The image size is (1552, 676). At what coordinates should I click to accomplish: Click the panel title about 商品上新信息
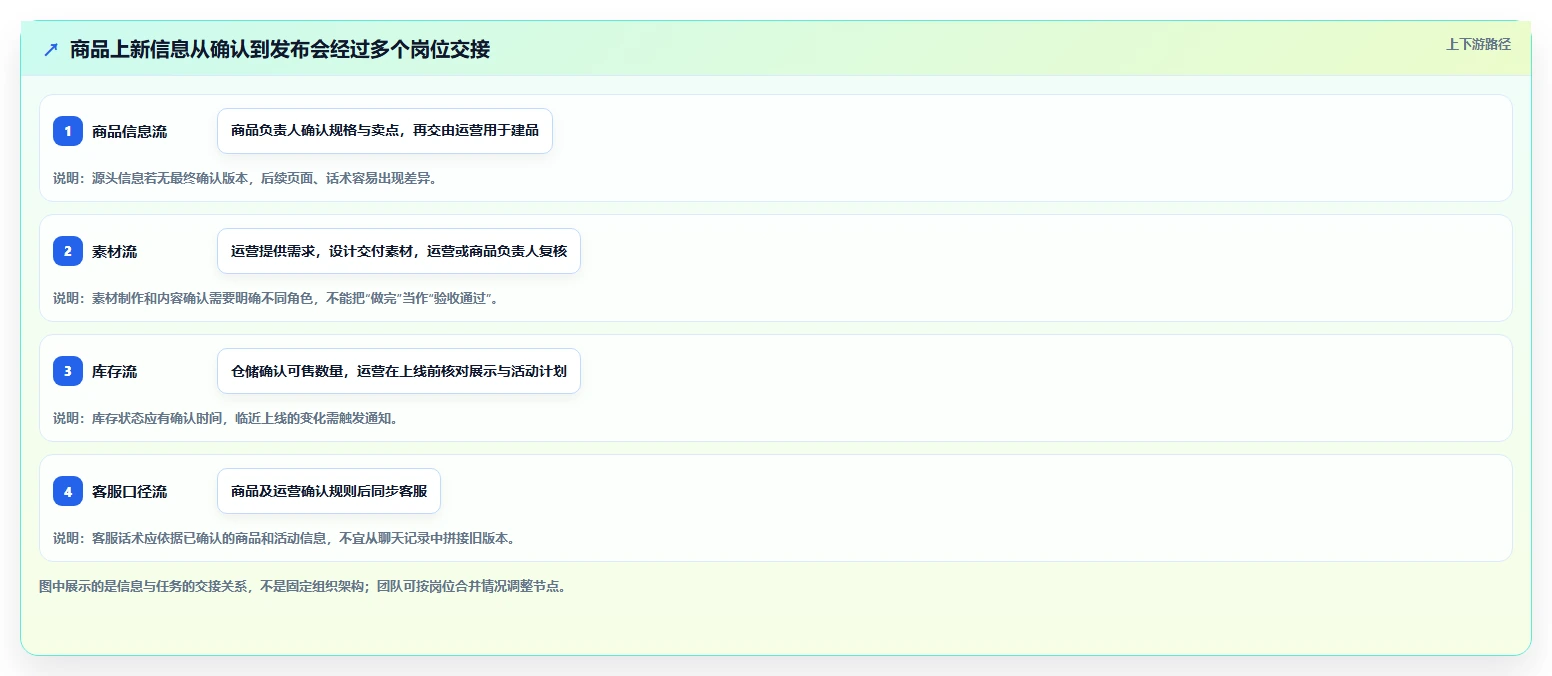pyautogui.click(x=280, y=49)
